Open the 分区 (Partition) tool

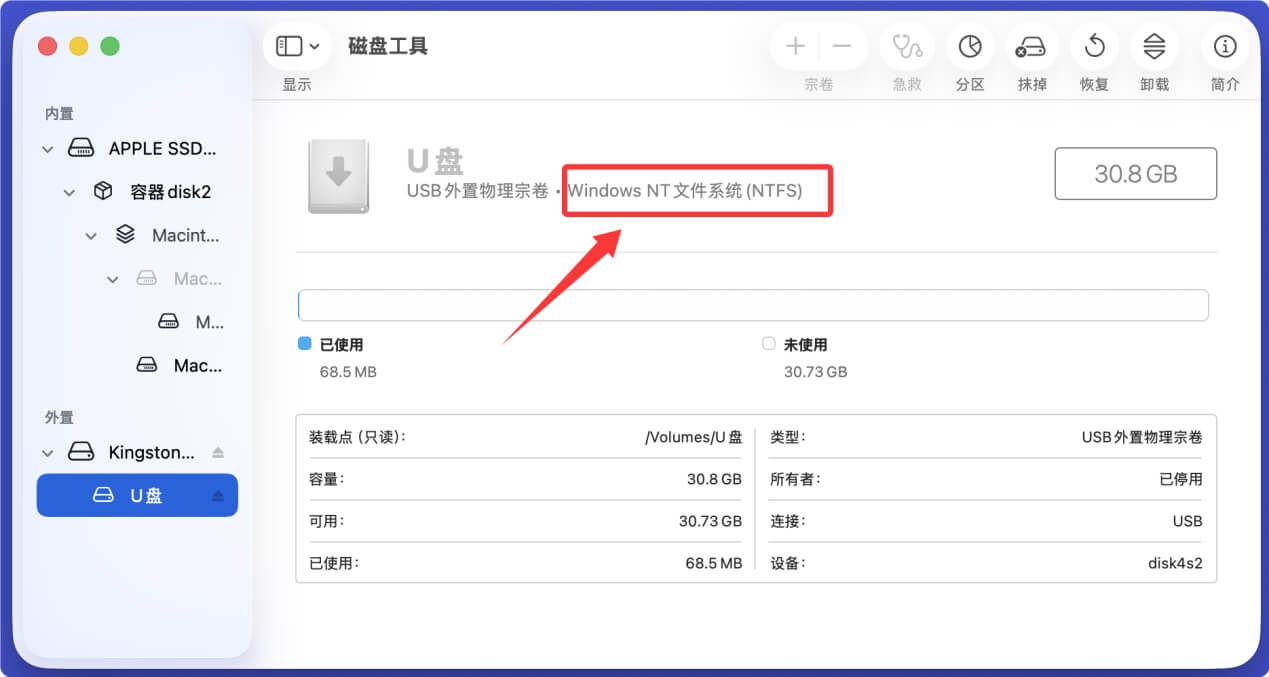[969, 46]
